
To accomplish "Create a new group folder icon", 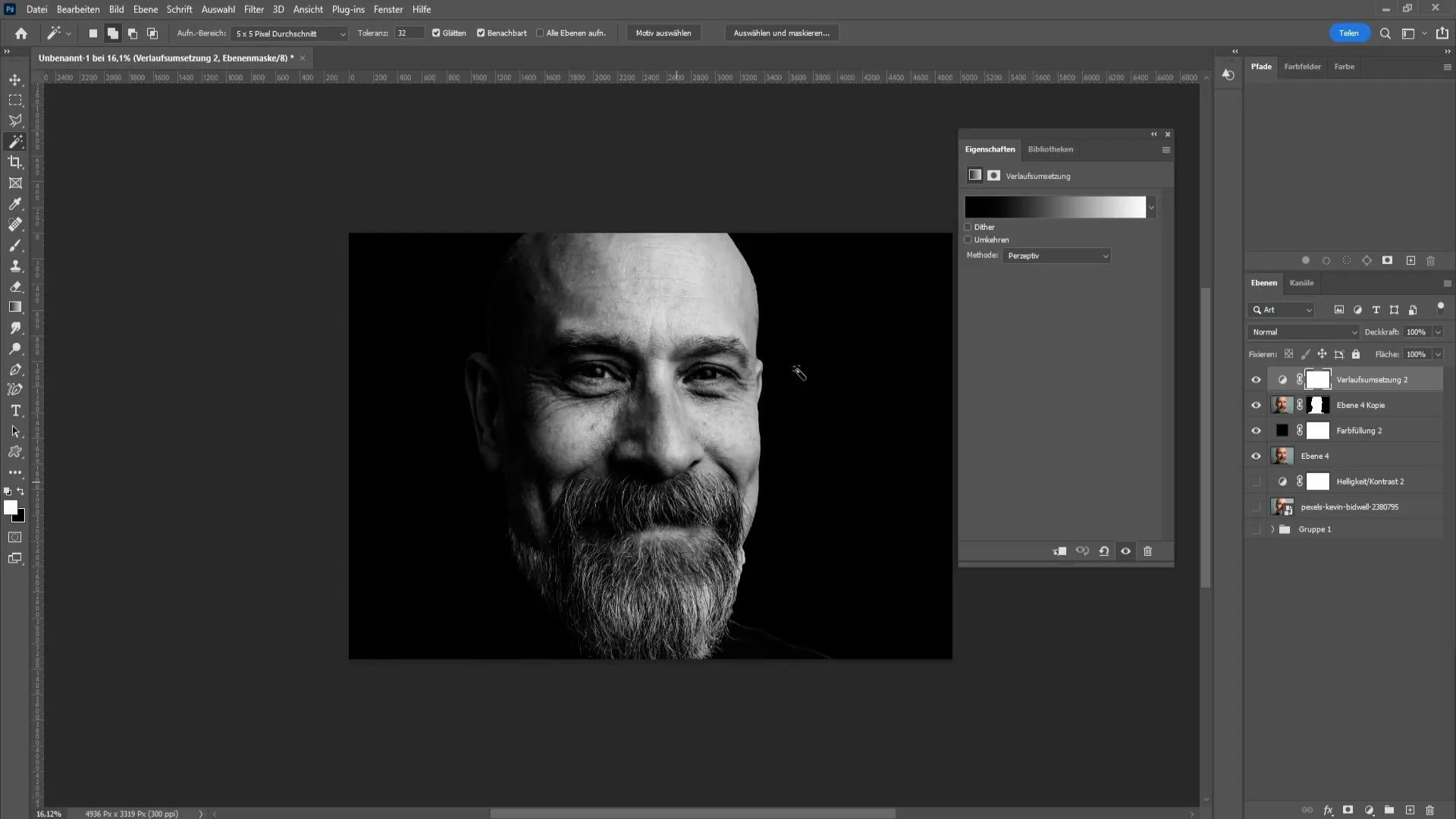I will pyautogui.click(x=1389, y=810).
